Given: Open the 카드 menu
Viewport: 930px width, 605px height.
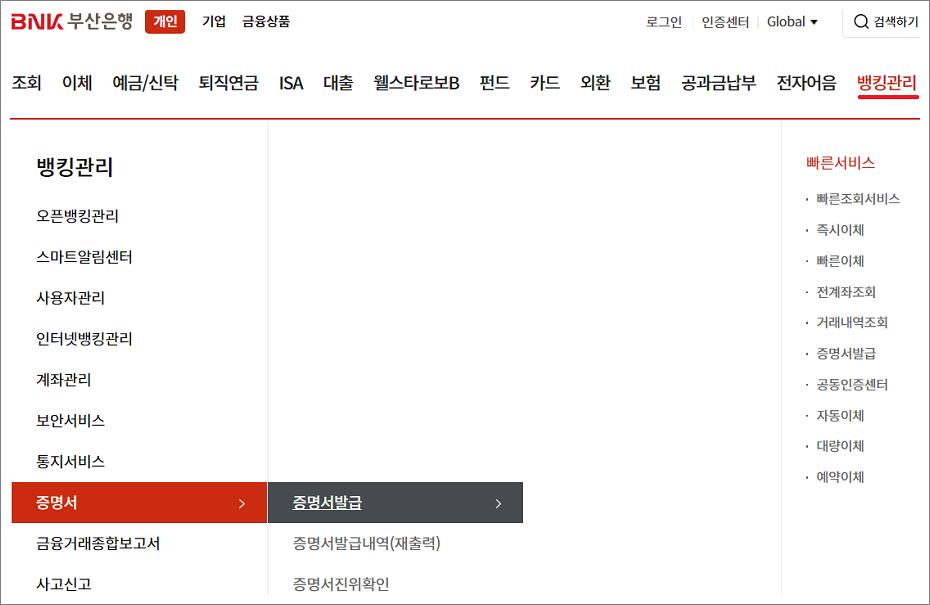Looking at the screenshot, I should click(x=545, y=82).
